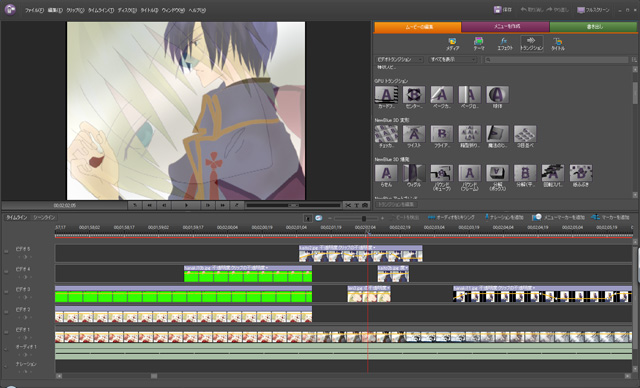This screenshot has width=640, height=388.
Task: Select the green 書き出し tab
Action: click(593, 27)
